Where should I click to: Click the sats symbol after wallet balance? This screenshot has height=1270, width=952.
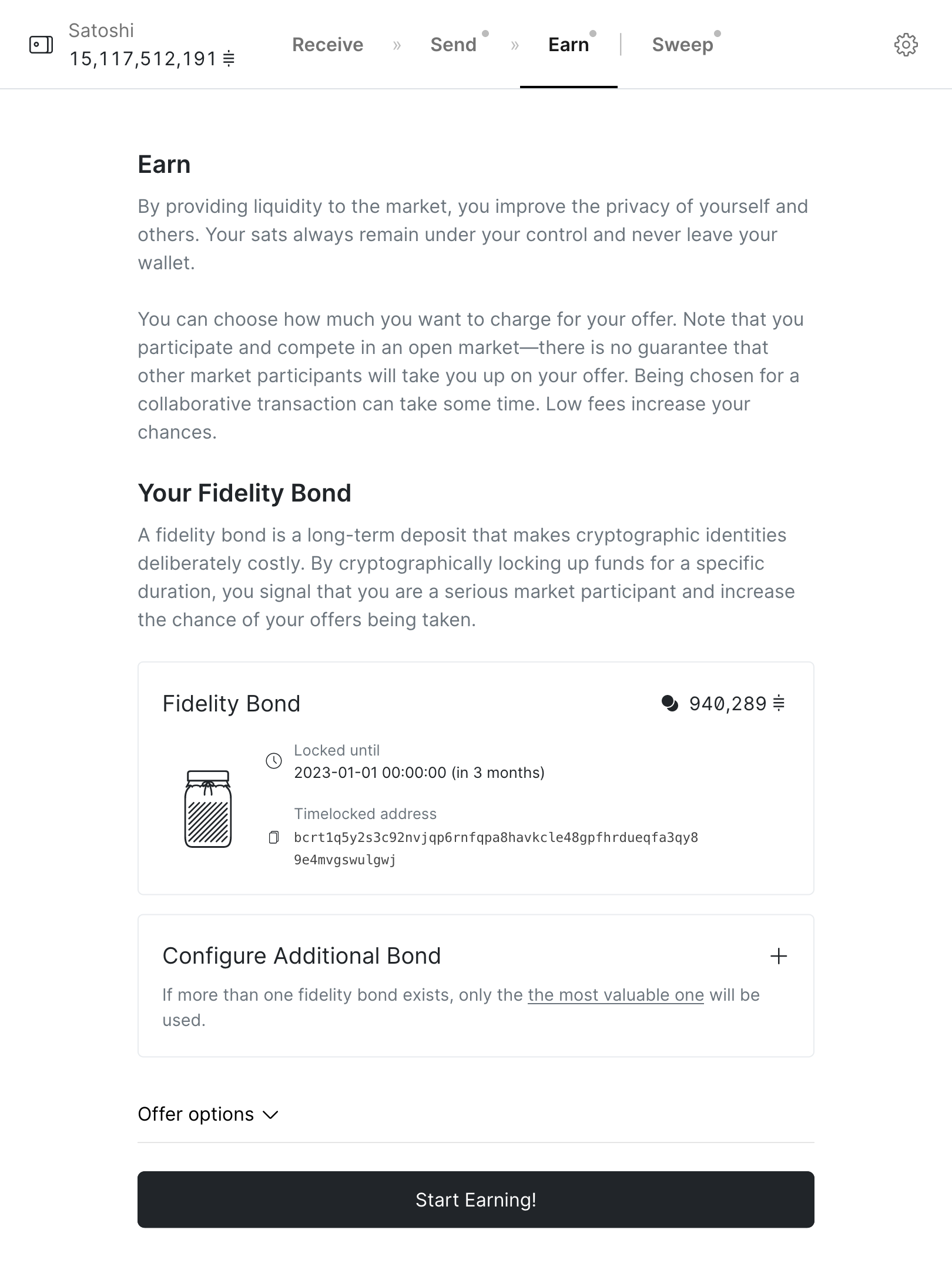(229, 59)
